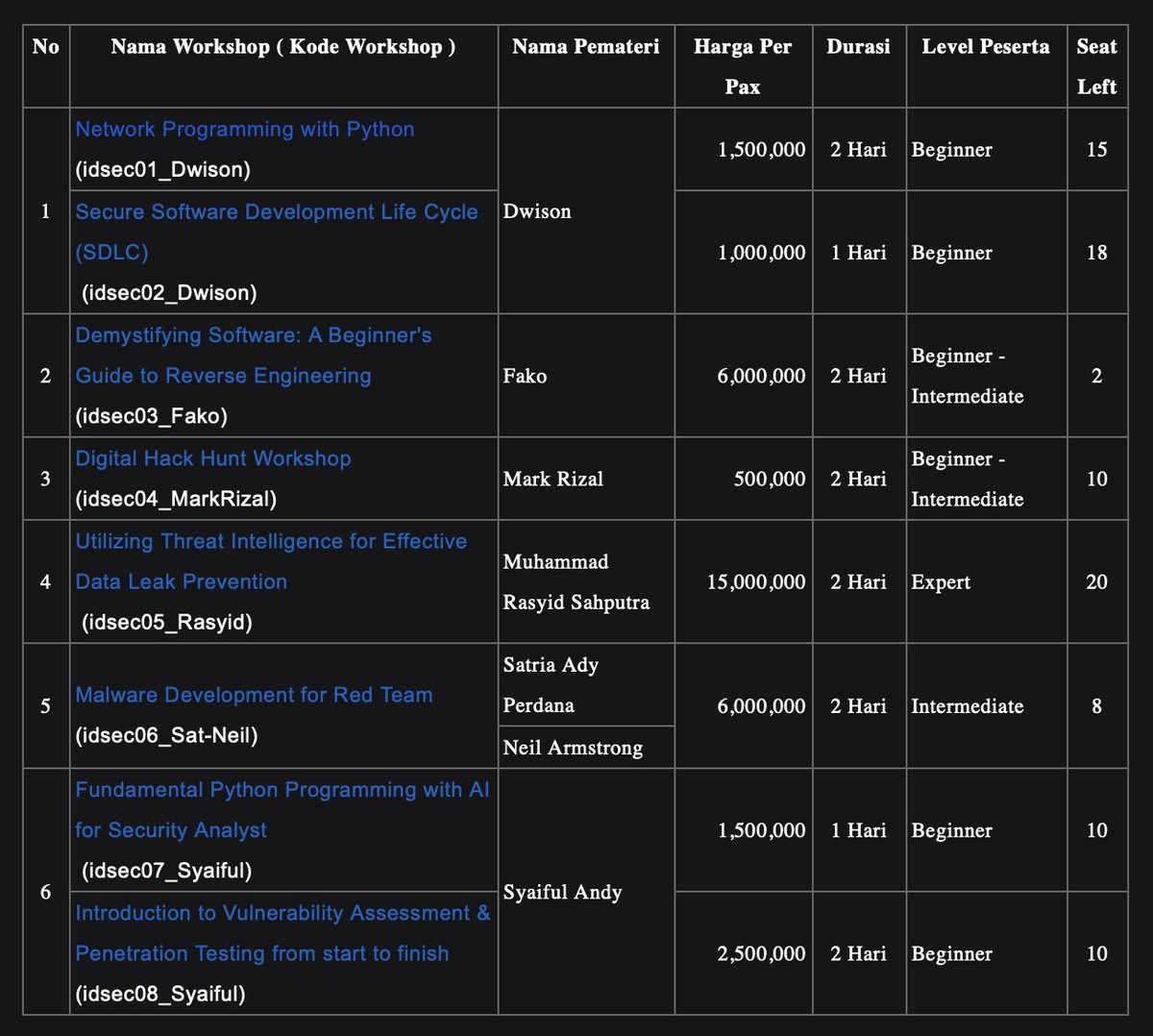Open the Digital Hack Hunt Workshop link
Image resolution: width=1153 pixels, height=1036 pixels.
(x=213, y=458)
